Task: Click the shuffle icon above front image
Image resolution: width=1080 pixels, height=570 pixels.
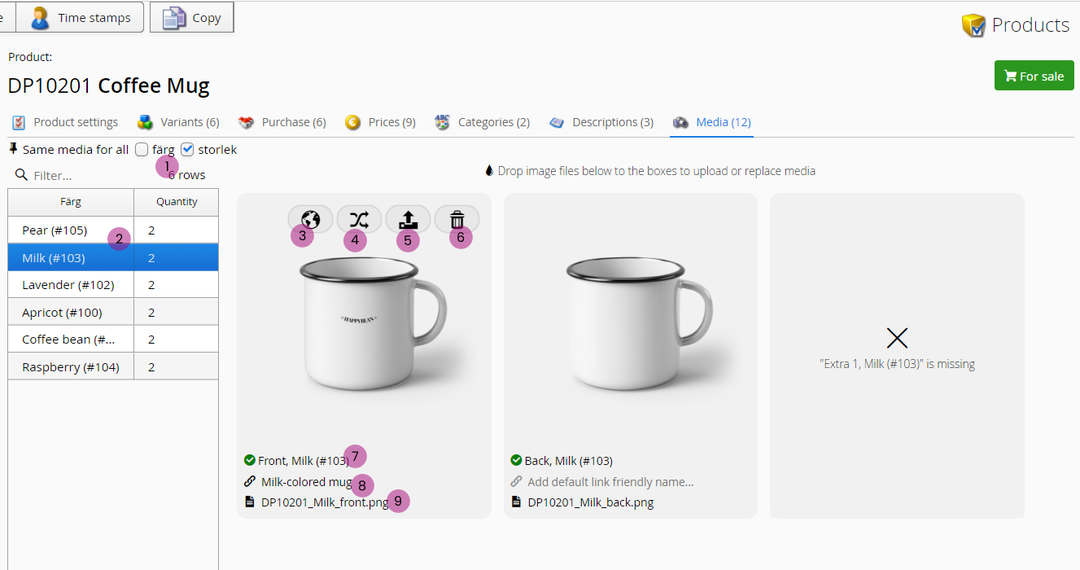Action: tap(360, 219)
